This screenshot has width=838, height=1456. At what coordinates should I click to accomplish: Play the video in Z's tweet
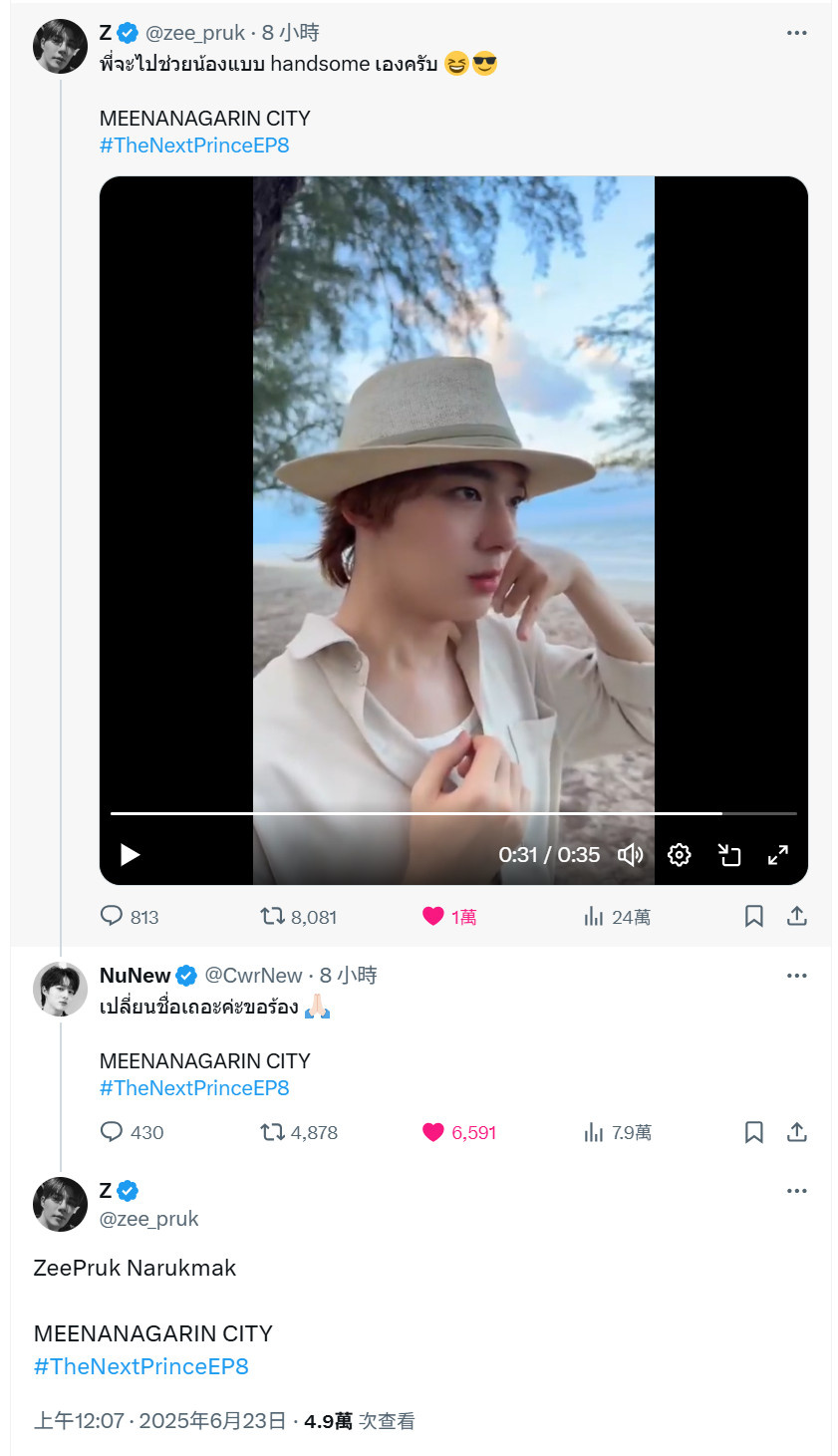pyautogui.click(x=130, y=854)
